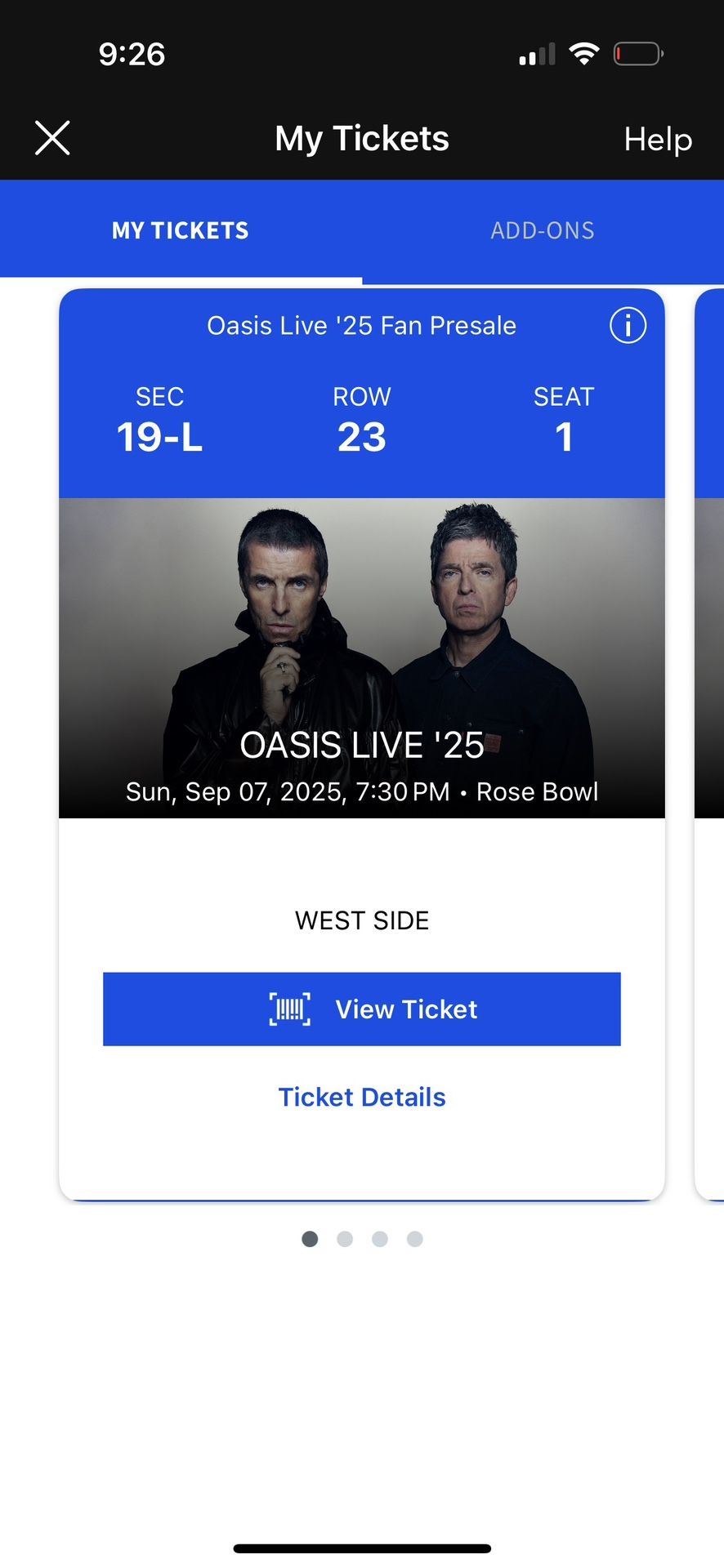Image resolution: width=724 pixels, height=1568 pixels.
Task: Open the Help page
Action: pos(658,139)
